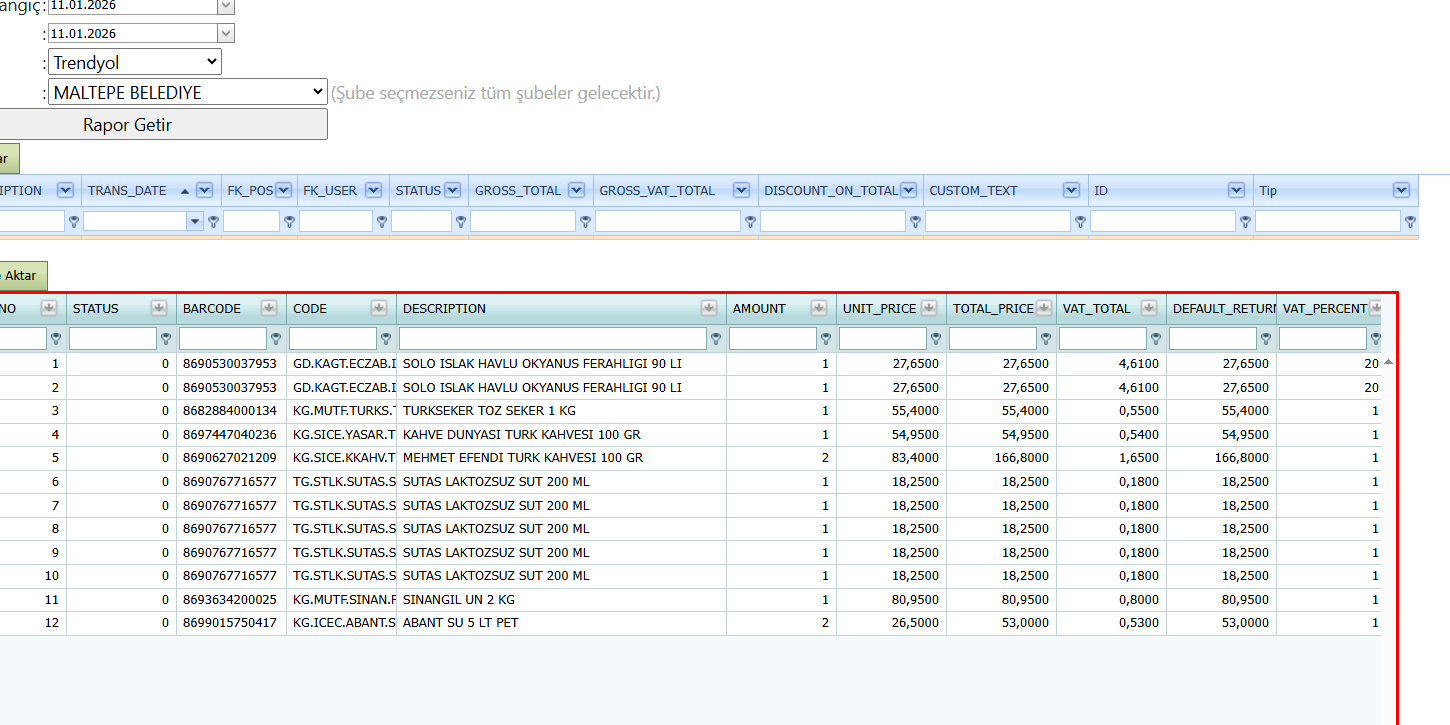This screenshot has height=725, width=1450.
Task: Click filter text box under CUSTOM_TEXT header
Action: [998, 222]
